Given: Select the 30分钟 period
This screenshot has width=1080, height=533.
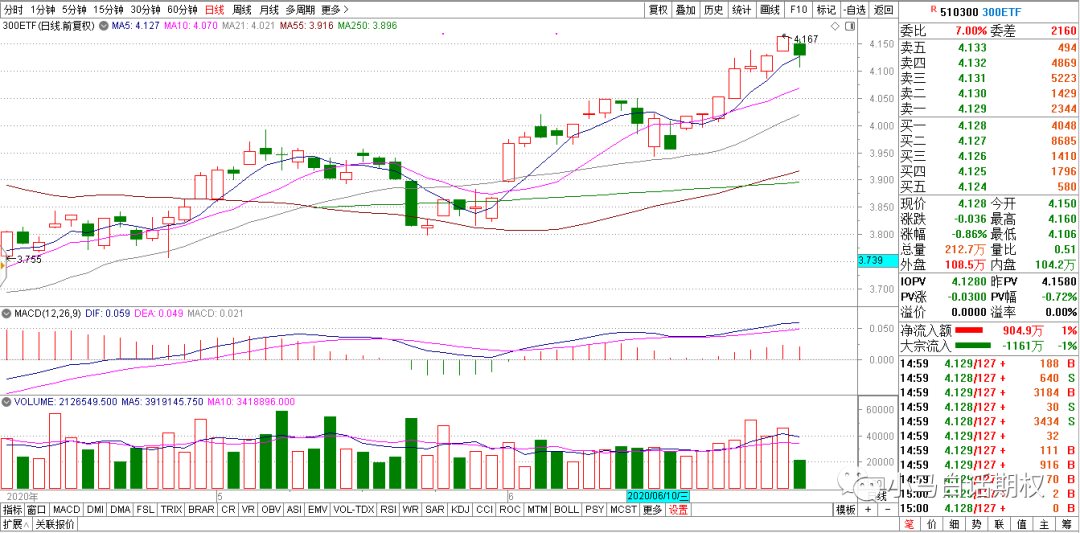Looking at the screenshot, I should pyautogui.click(x=145, y=10).
